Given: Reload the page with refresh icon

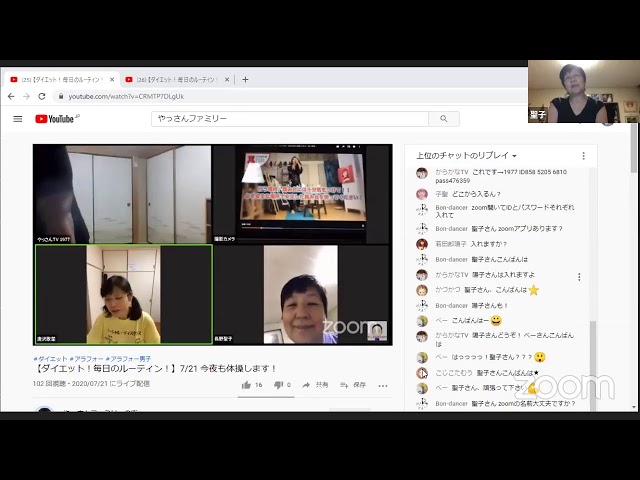Looking at the screenshot, I should (x=42, y=96).
